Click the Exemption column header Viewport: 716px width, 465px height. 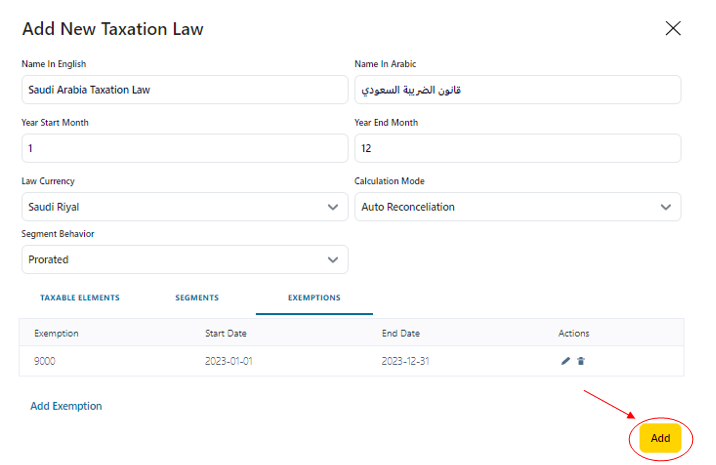pos(56,333)
